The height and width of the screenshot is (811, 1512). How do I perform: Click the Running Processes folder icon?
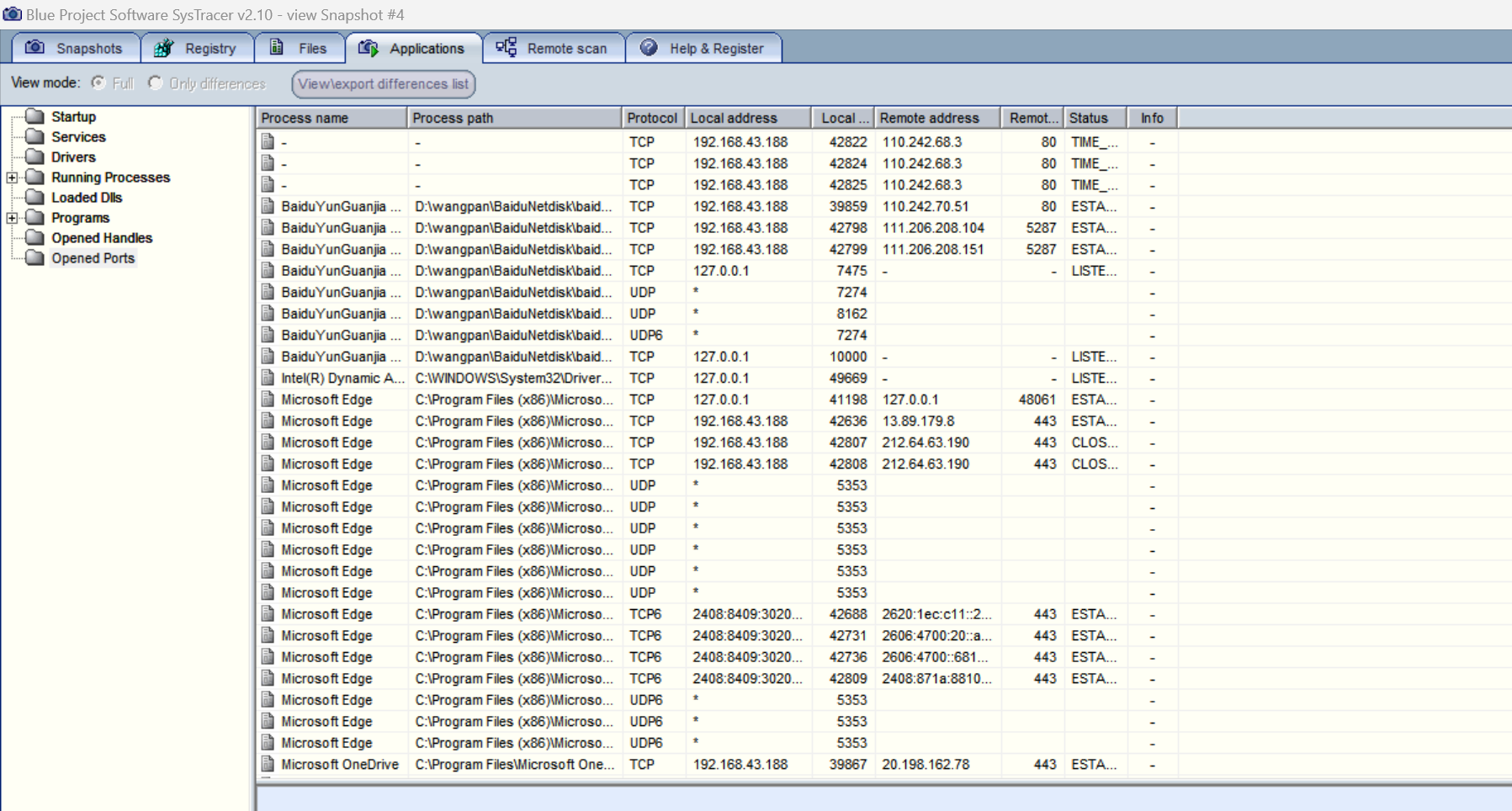pos(34,177)
